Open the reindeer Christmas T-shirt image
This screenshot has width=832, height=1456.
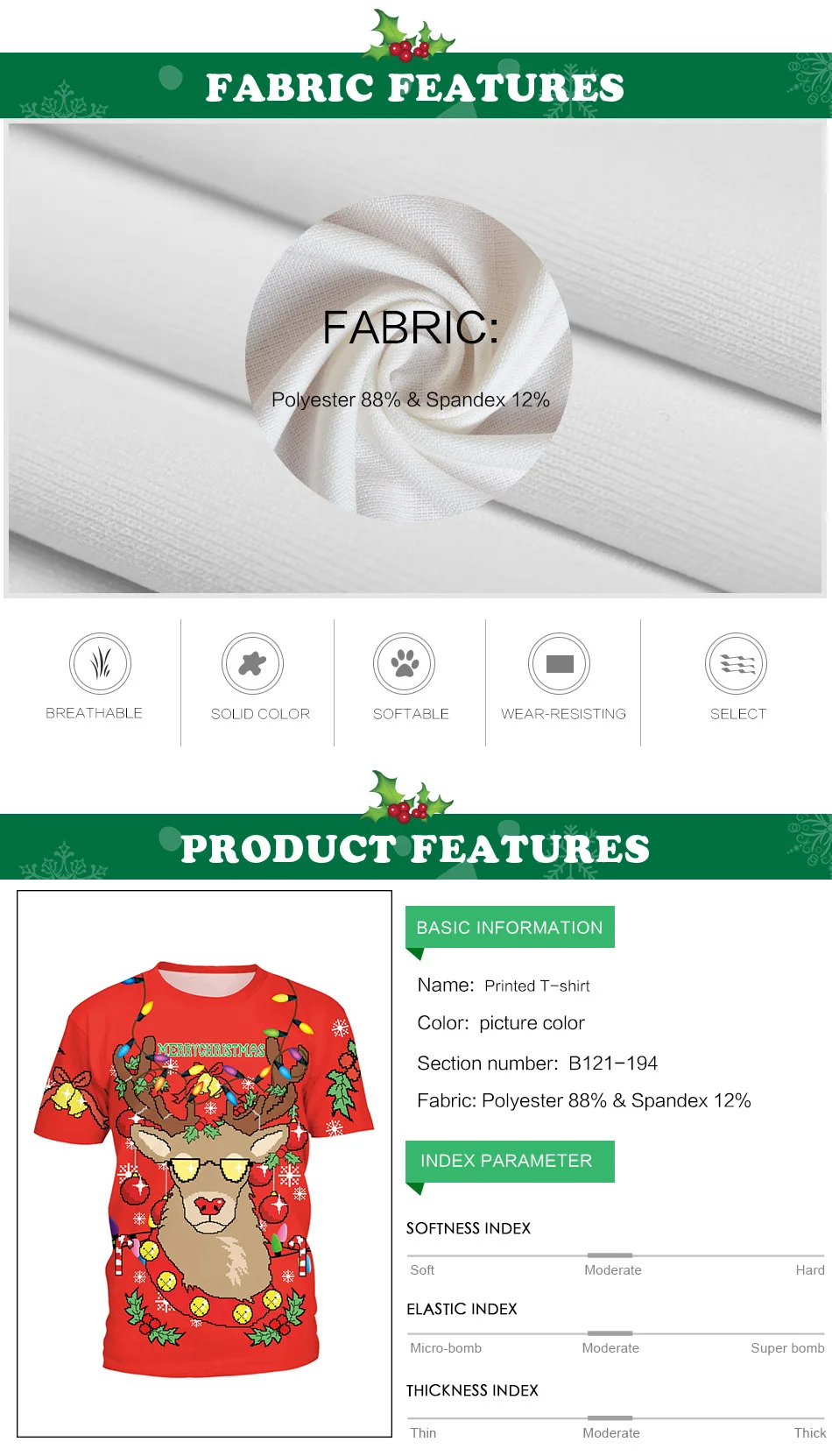pyautogui.click(x=204, y=1163)
